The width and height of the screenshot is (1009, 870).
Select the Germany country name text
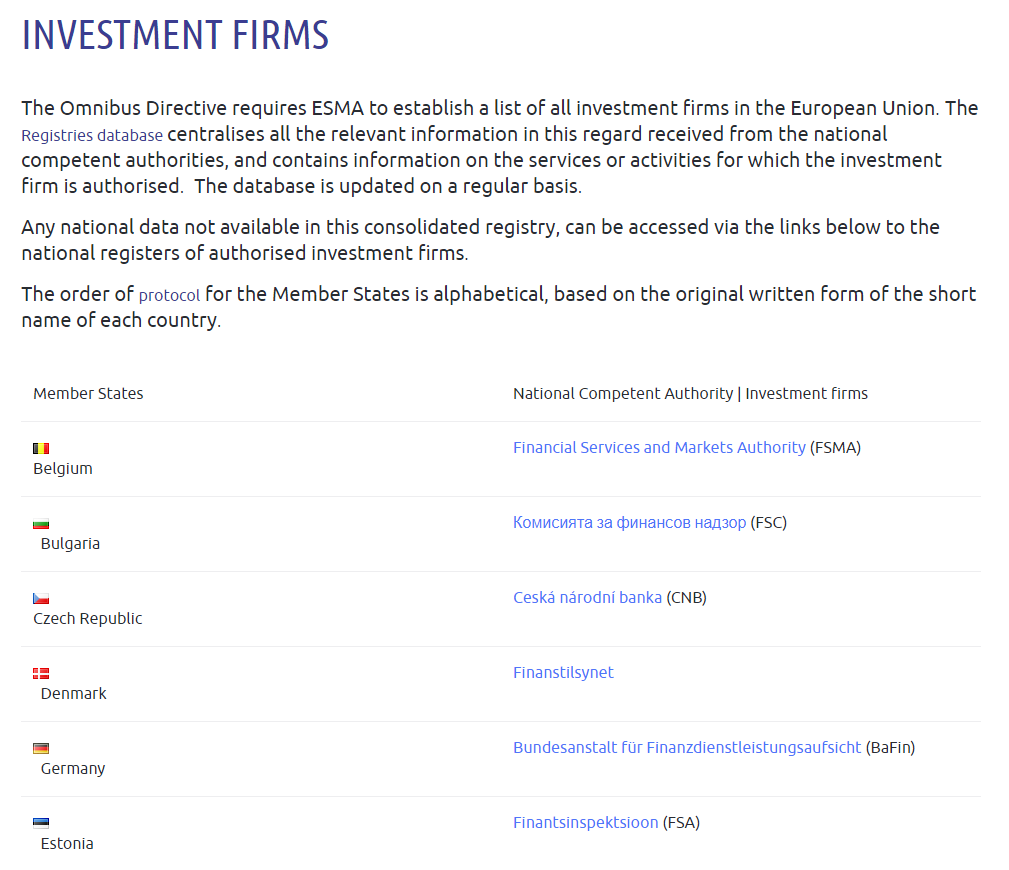tap(73, 768)
